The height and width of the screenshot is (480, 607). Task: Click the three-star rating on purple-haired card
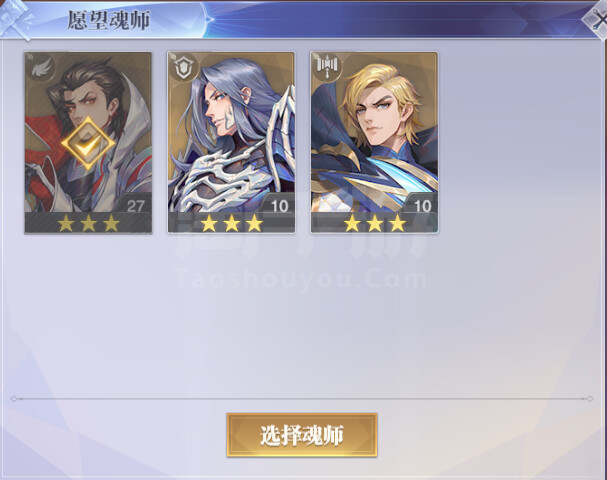231,223
